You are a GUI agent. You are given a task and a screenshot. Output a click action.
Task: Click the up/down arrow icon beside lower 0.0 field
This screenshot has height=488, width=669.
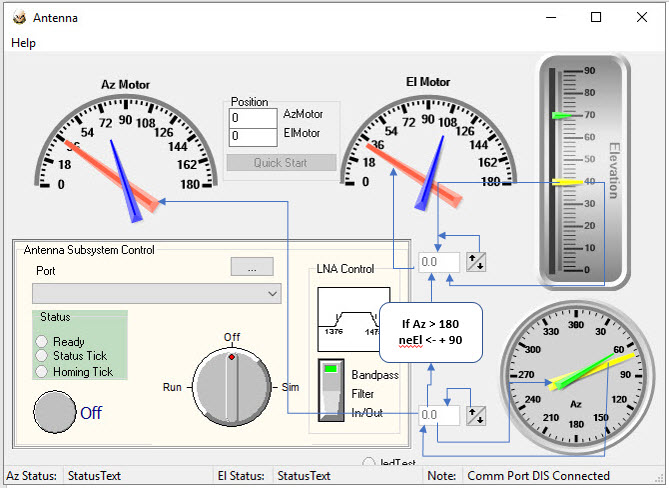(477, 414)
